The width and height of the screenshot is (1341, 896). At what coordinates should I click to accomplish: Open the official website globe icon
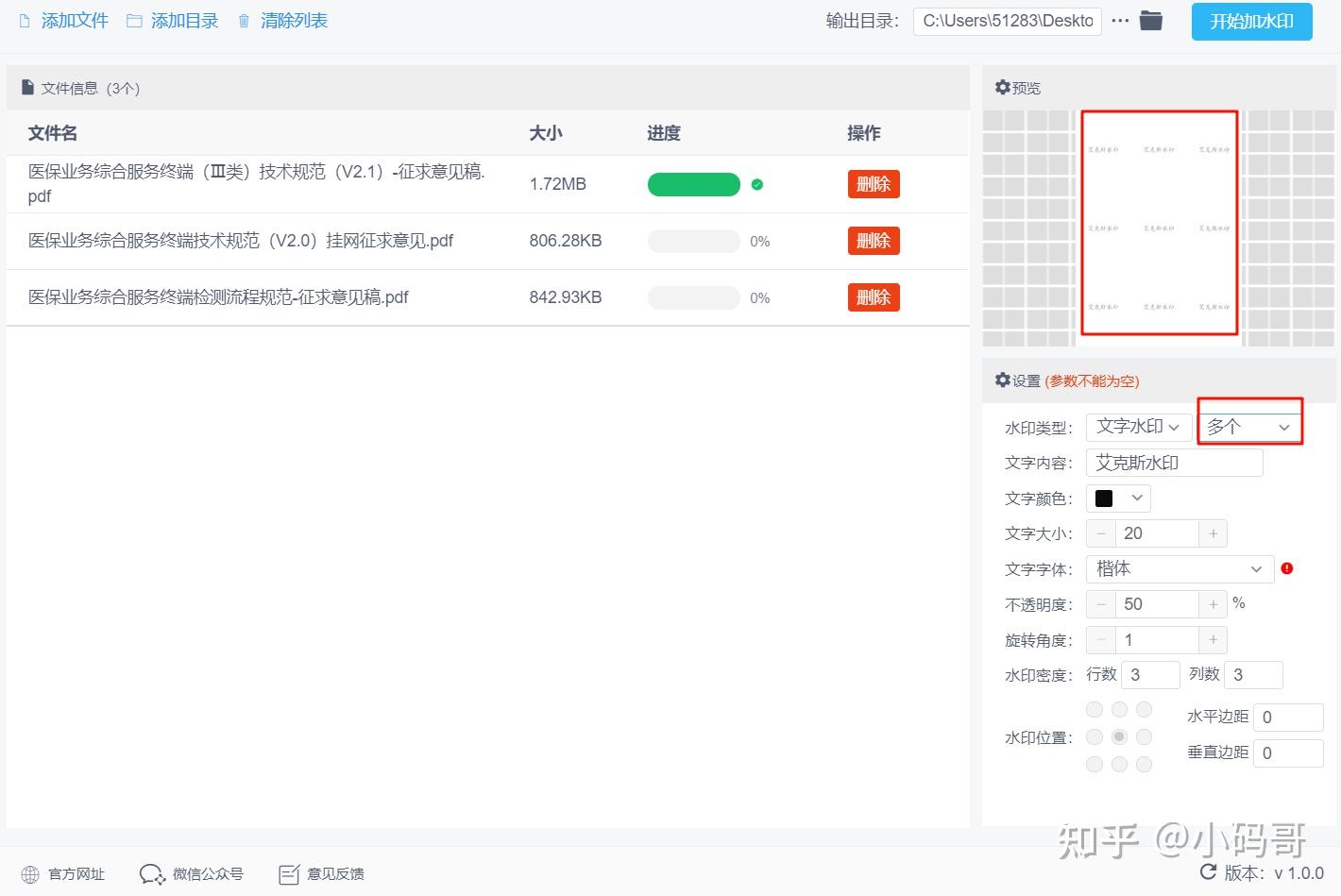point(30,874)
